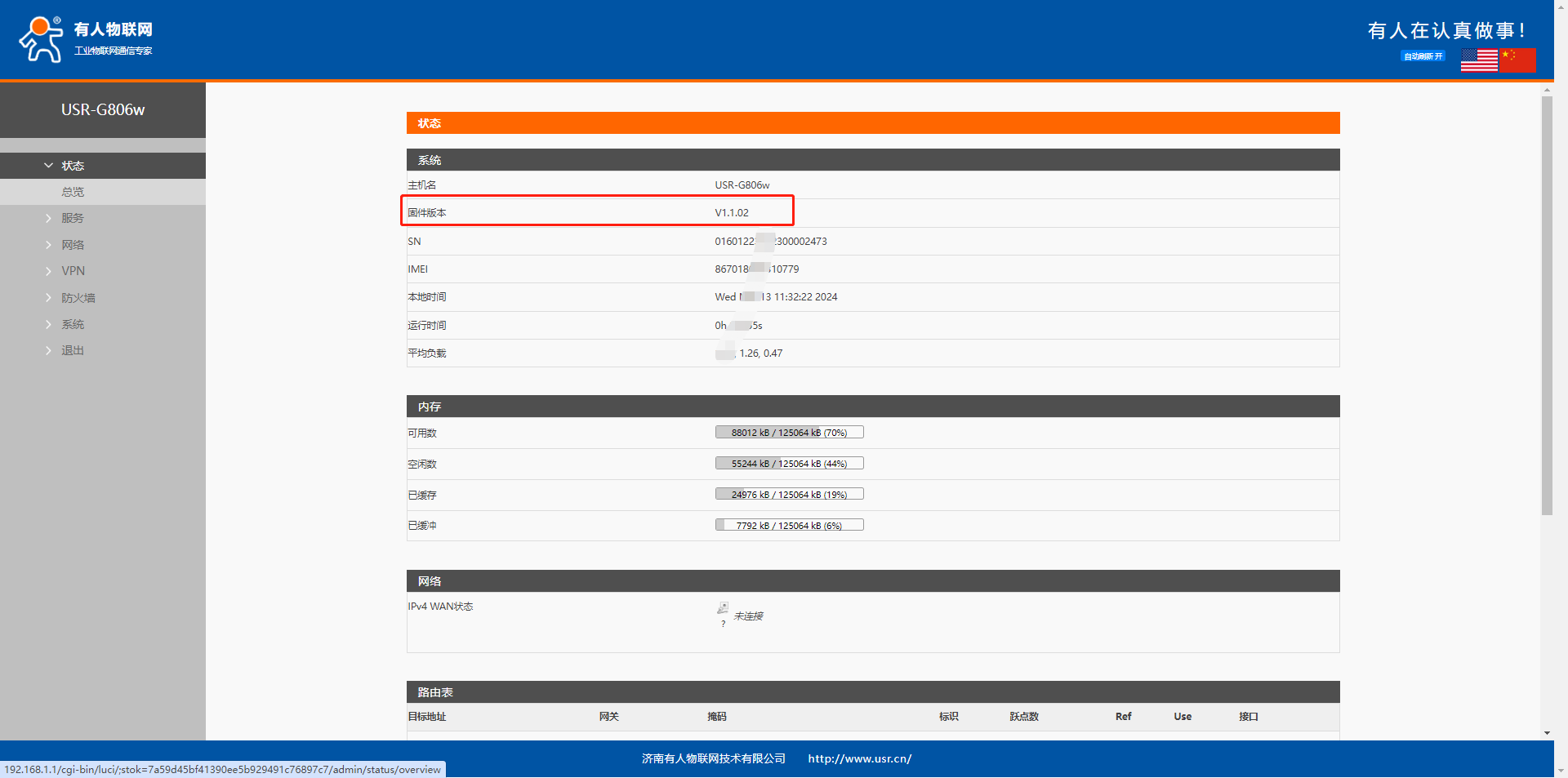The image size is (1568, 778).
Task: Switch language with the US flag icon
Action: pos(1478,60)
